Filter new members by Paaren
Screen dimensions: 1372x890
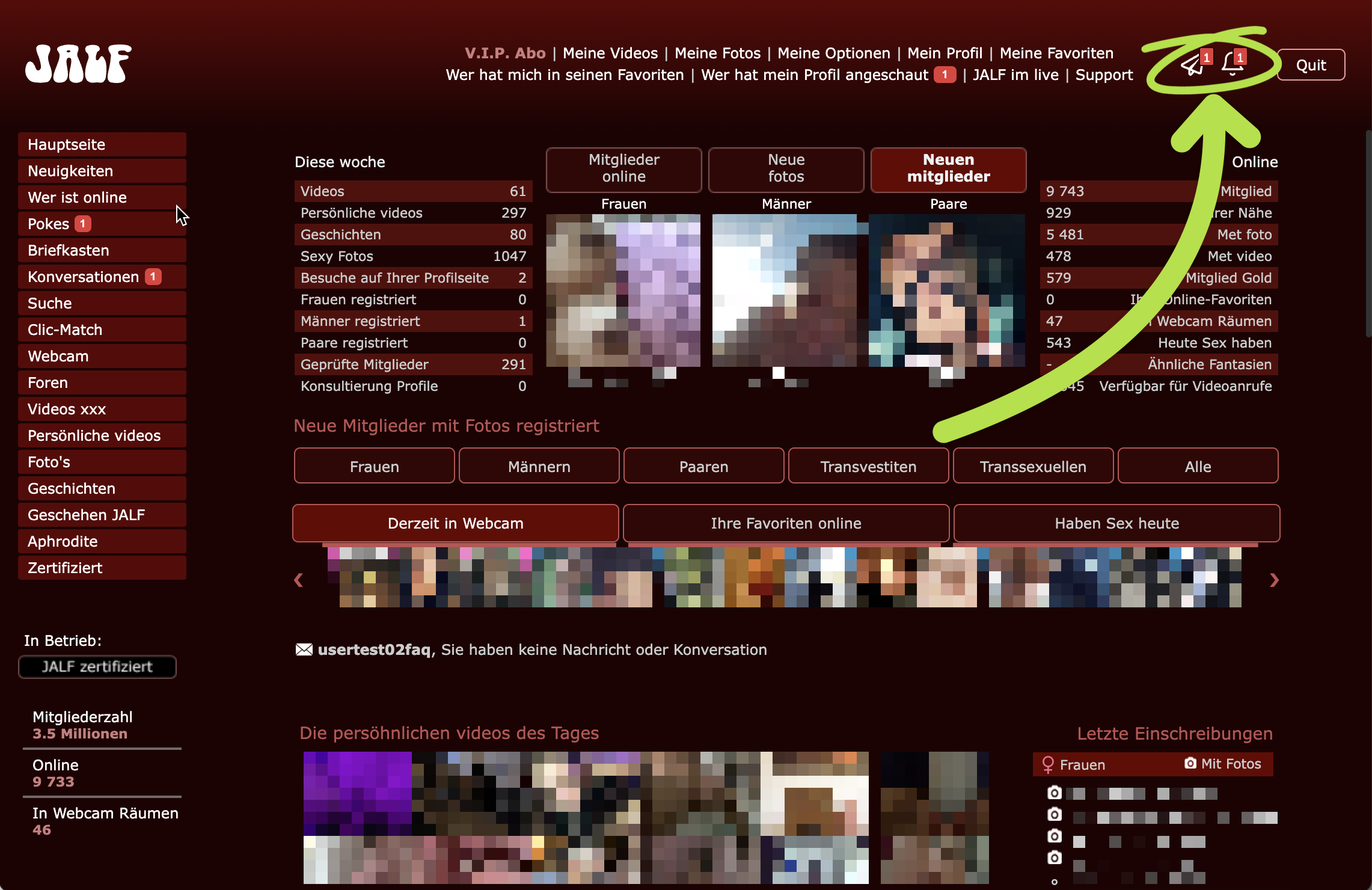[x=704, y=466]
